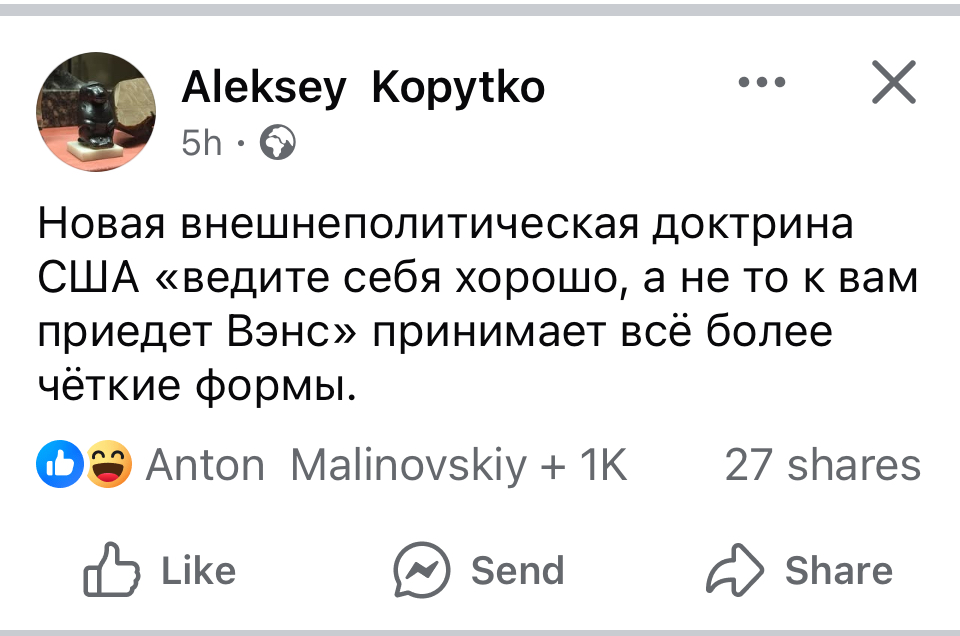
Task: Click the word "Вэнс" in the post
Action: [284, 332]
